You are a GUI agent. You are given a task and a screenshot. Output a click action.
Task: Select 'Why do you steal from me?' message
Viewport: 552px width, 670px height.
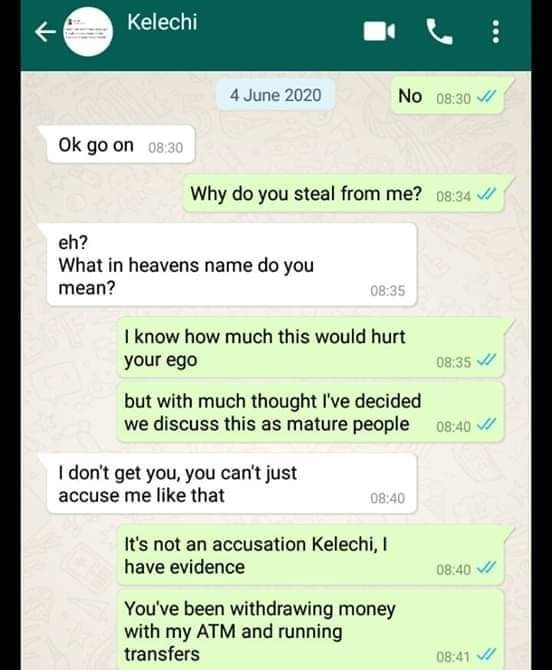(344, 194)
